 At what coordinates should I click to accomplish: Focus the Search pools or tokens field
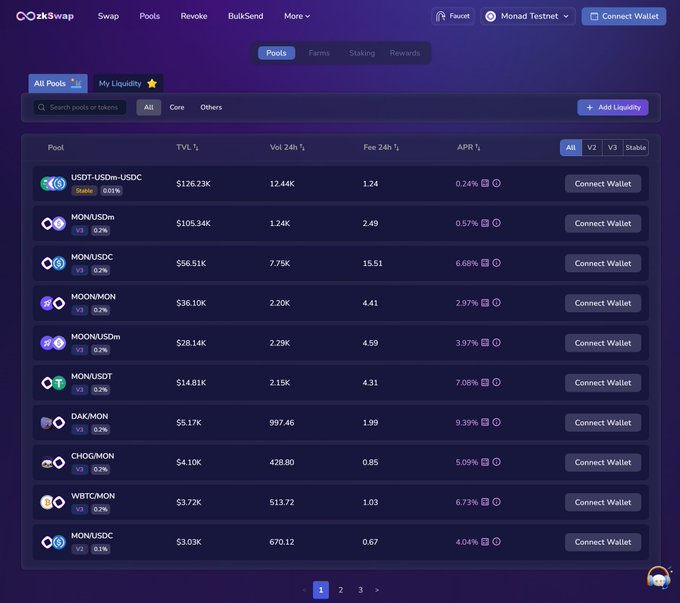[x=80, y=107]
